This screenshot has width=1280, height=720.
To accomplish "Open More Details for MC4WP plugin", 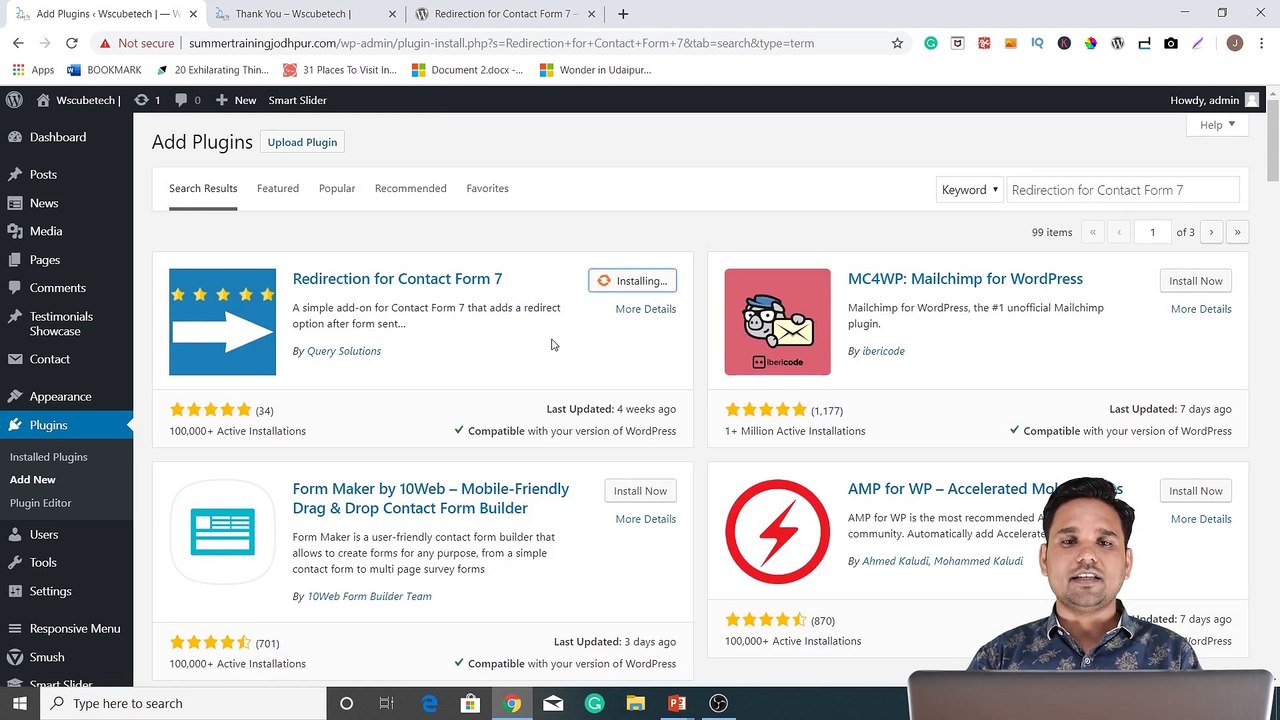I will click(x=1201, y=309).
